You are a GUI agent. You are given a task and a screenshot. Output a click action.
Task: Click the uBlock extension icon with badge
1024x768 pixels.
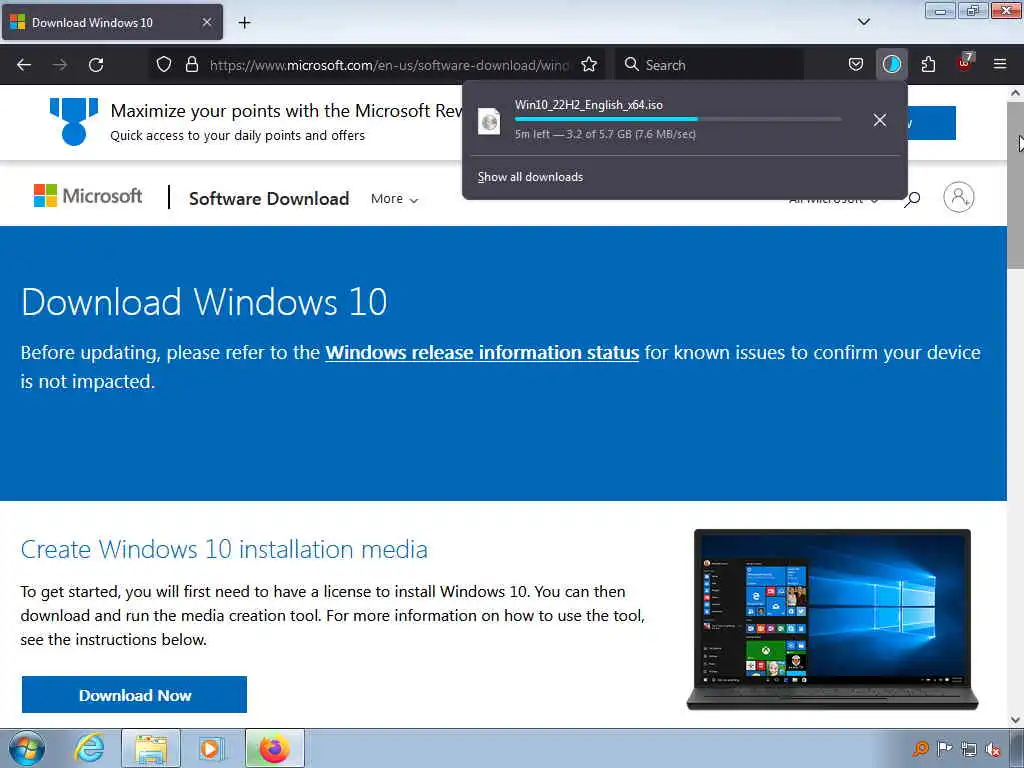coord(965,63)
